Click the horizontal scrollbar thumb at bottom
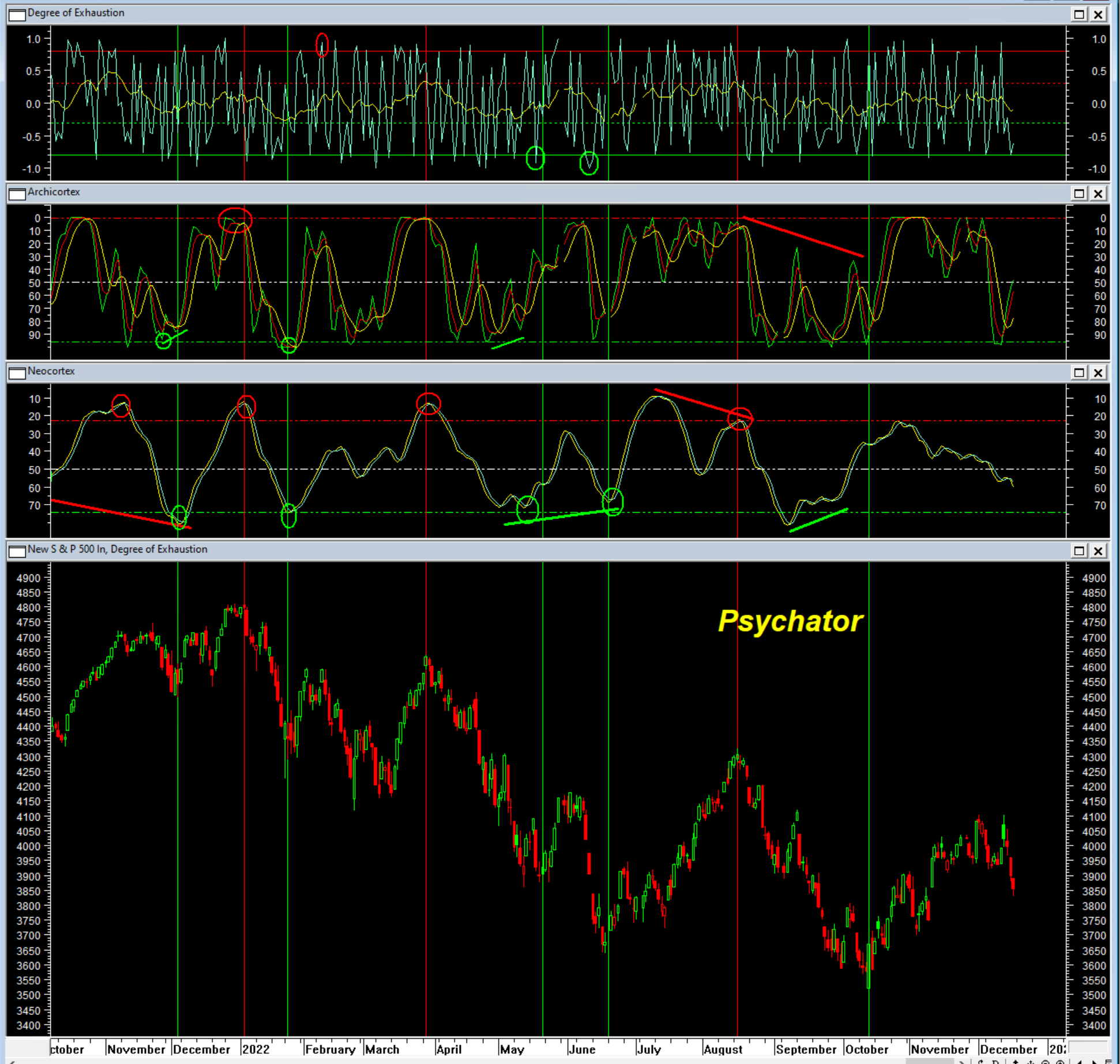 (x=930, y=1061)
